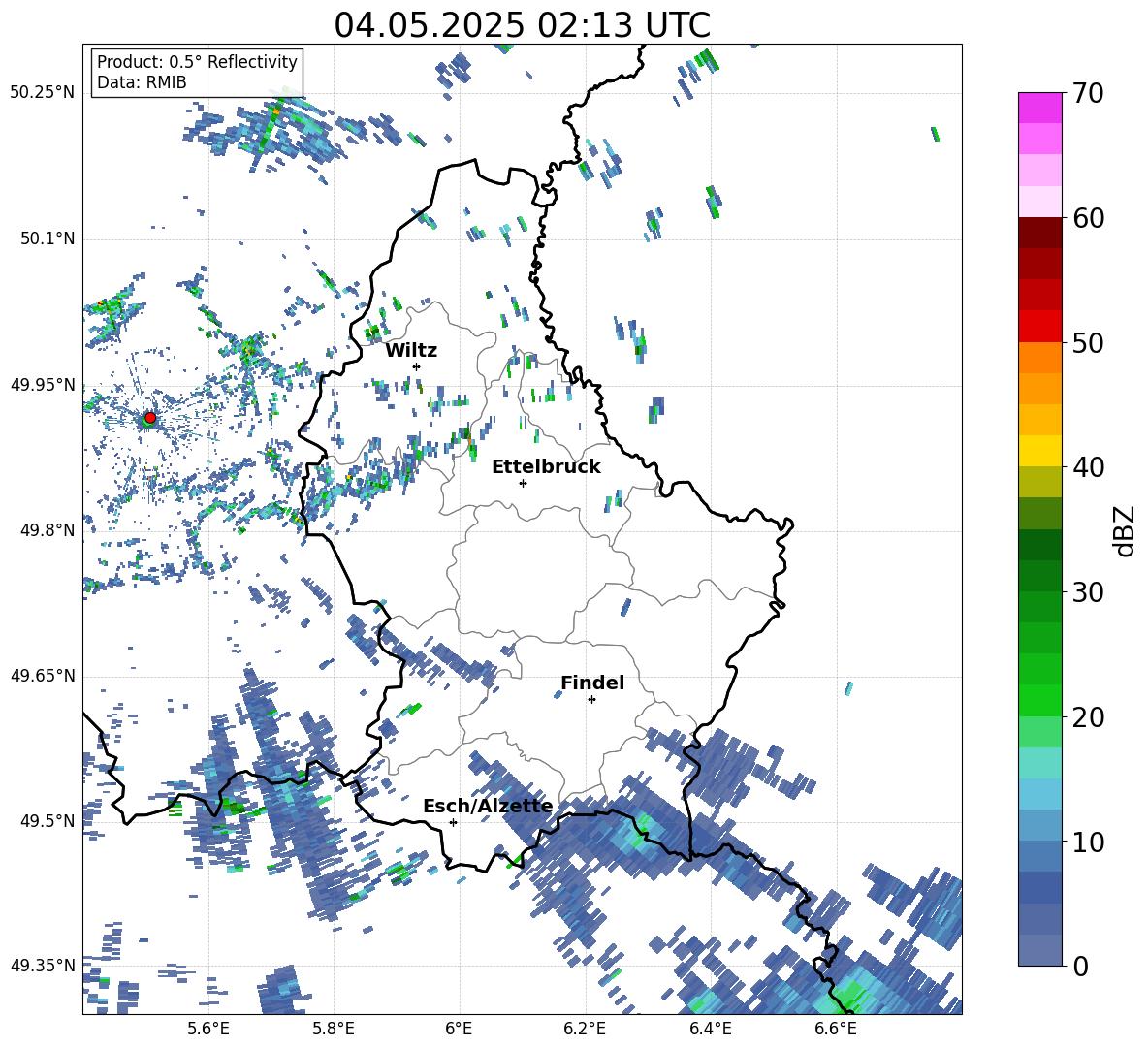This screenshot has height=1048, width=1148.
Task: Click the plot title 04.05.2025 02:13 UTC
Action: pyautogui.click(x=522, y=25)
